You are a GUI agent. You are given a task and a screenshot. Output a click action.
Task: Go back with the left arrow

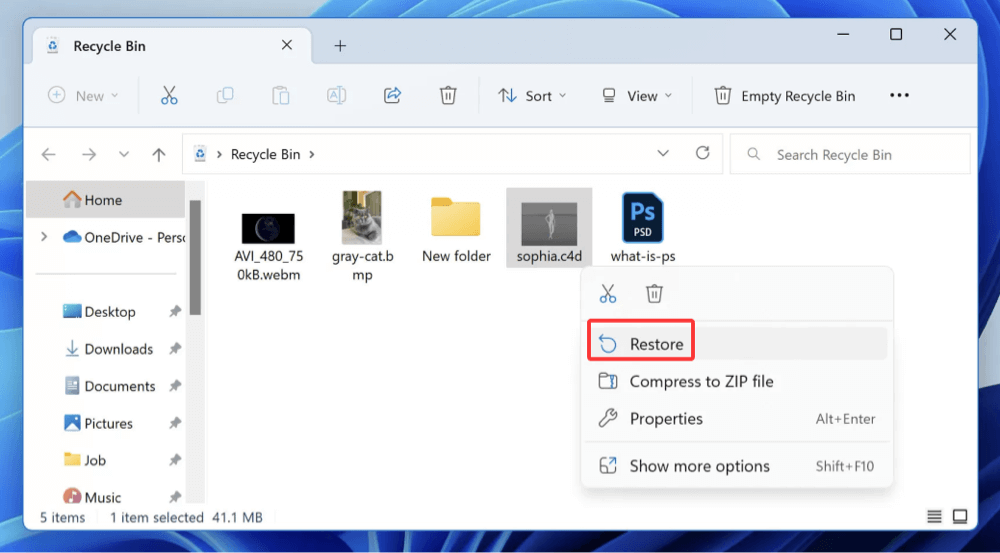click(48, 154)
